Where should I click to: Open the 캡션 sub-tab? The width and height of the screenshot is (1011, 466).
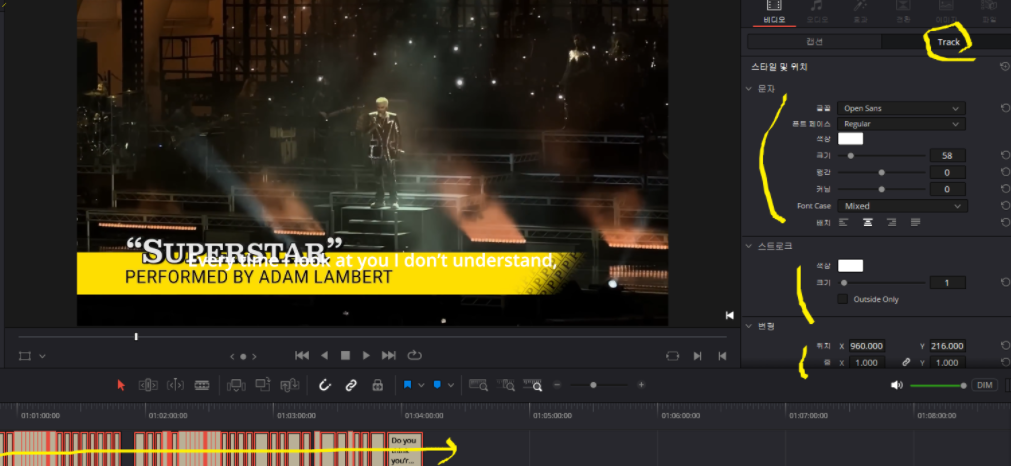click(x=814, y=42)
